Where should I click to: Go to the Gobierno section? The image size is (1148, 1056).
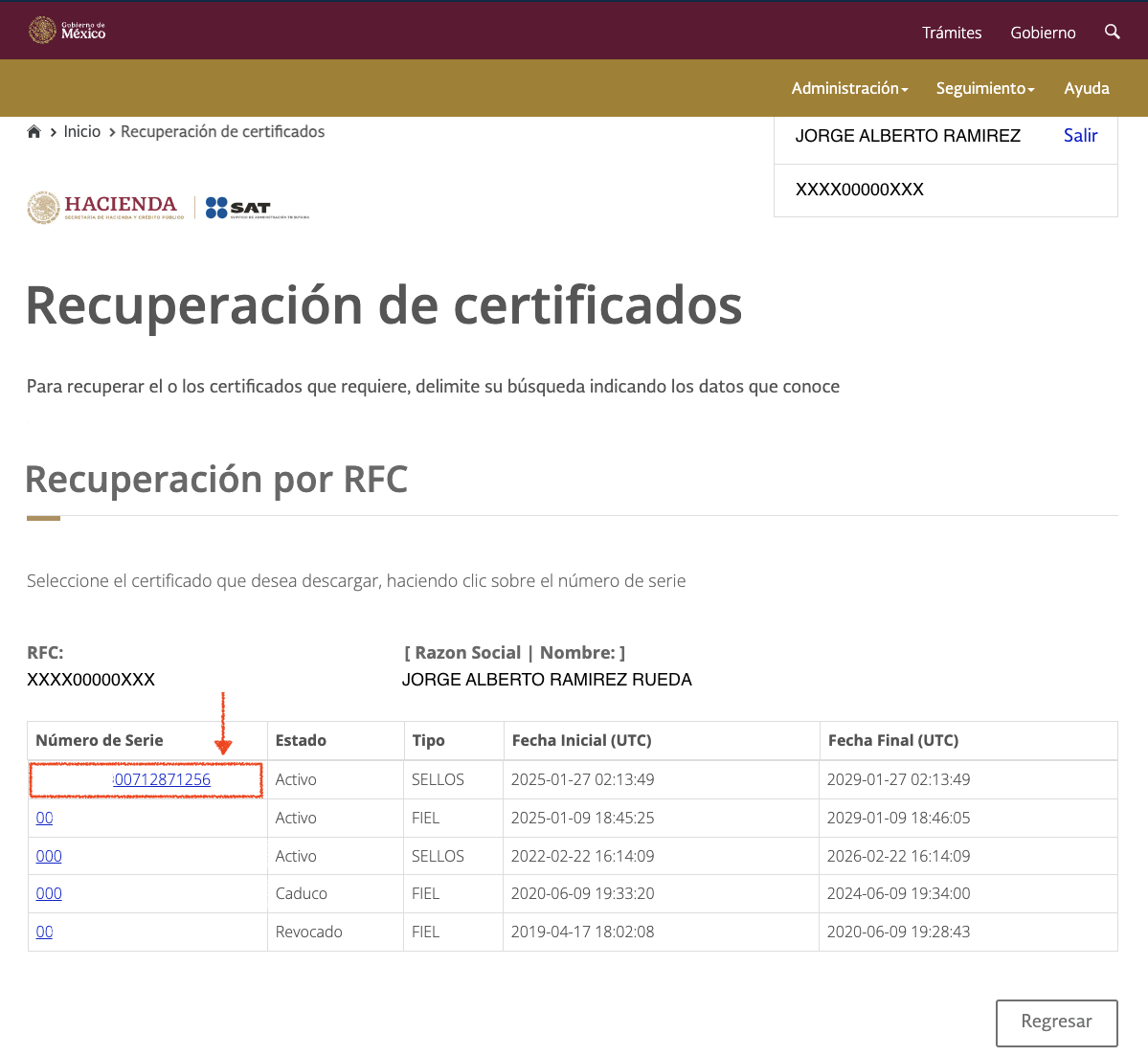1043,33
